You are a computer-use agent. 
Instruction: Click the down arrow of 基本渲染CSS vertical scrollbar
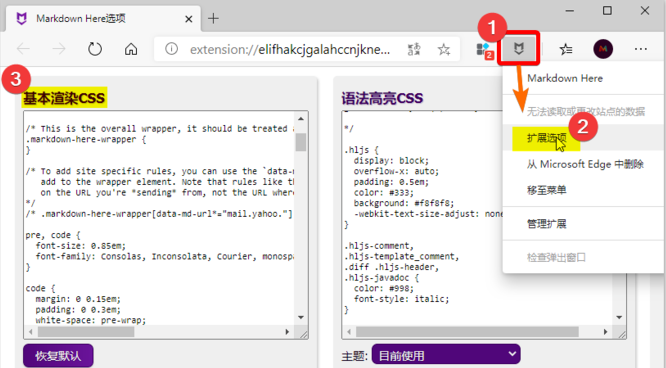click(301, 318)
